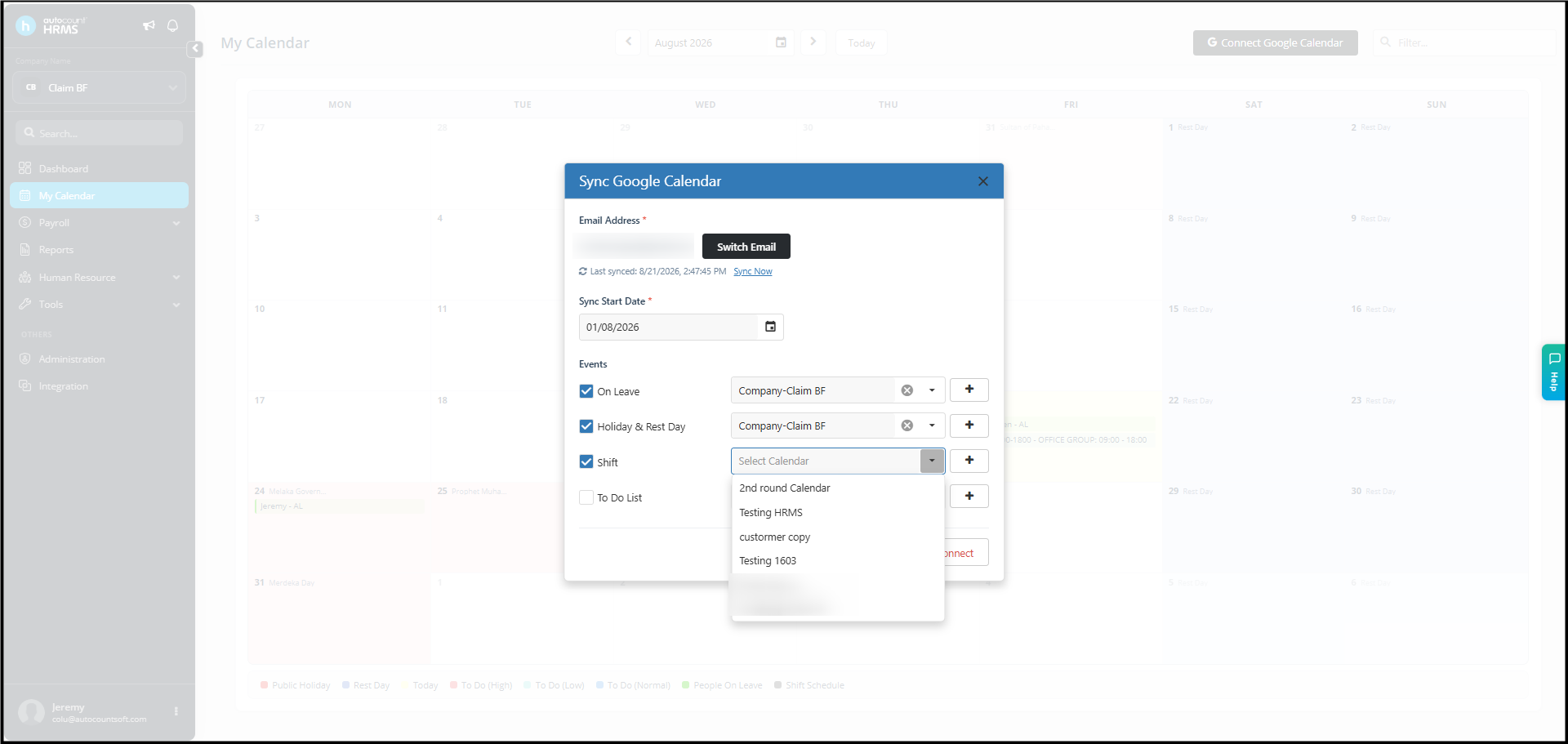The image size is (1568, 744).
Task: Open the user options menu beside Jeremy
Action: (176, 711)
